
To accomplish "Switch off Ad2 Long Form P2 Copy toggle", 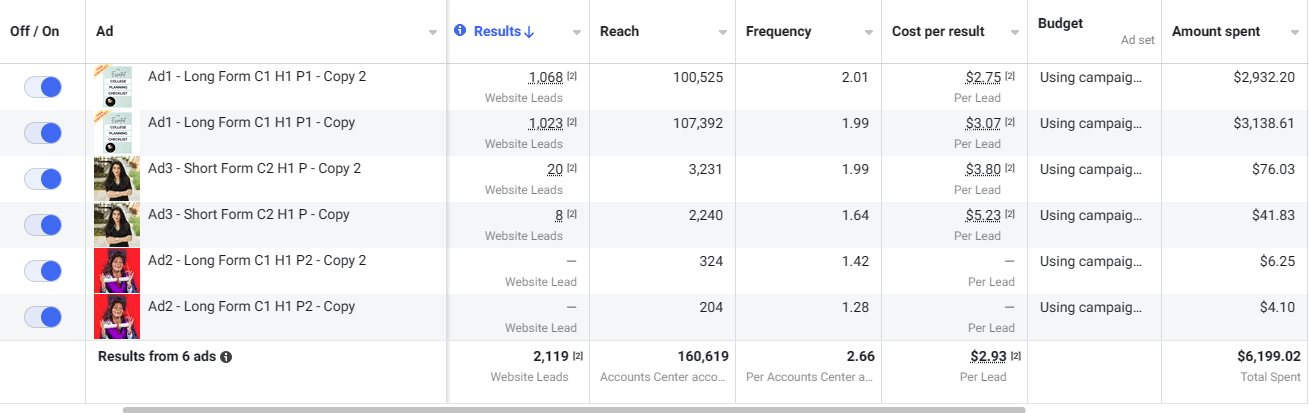I will [43, 317].
